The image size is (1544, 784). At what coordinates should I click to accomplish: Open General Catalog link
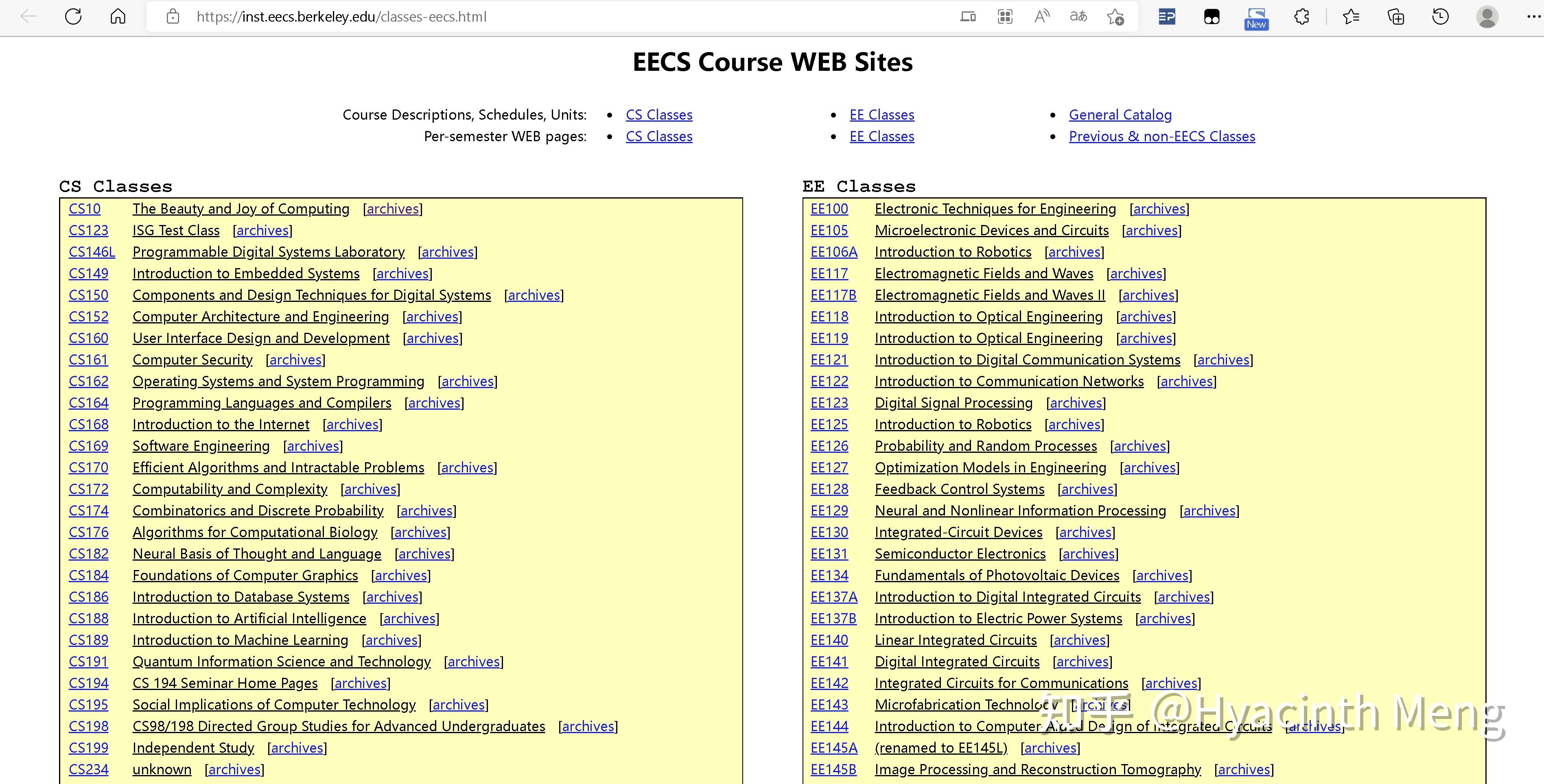pos(1120,114)
